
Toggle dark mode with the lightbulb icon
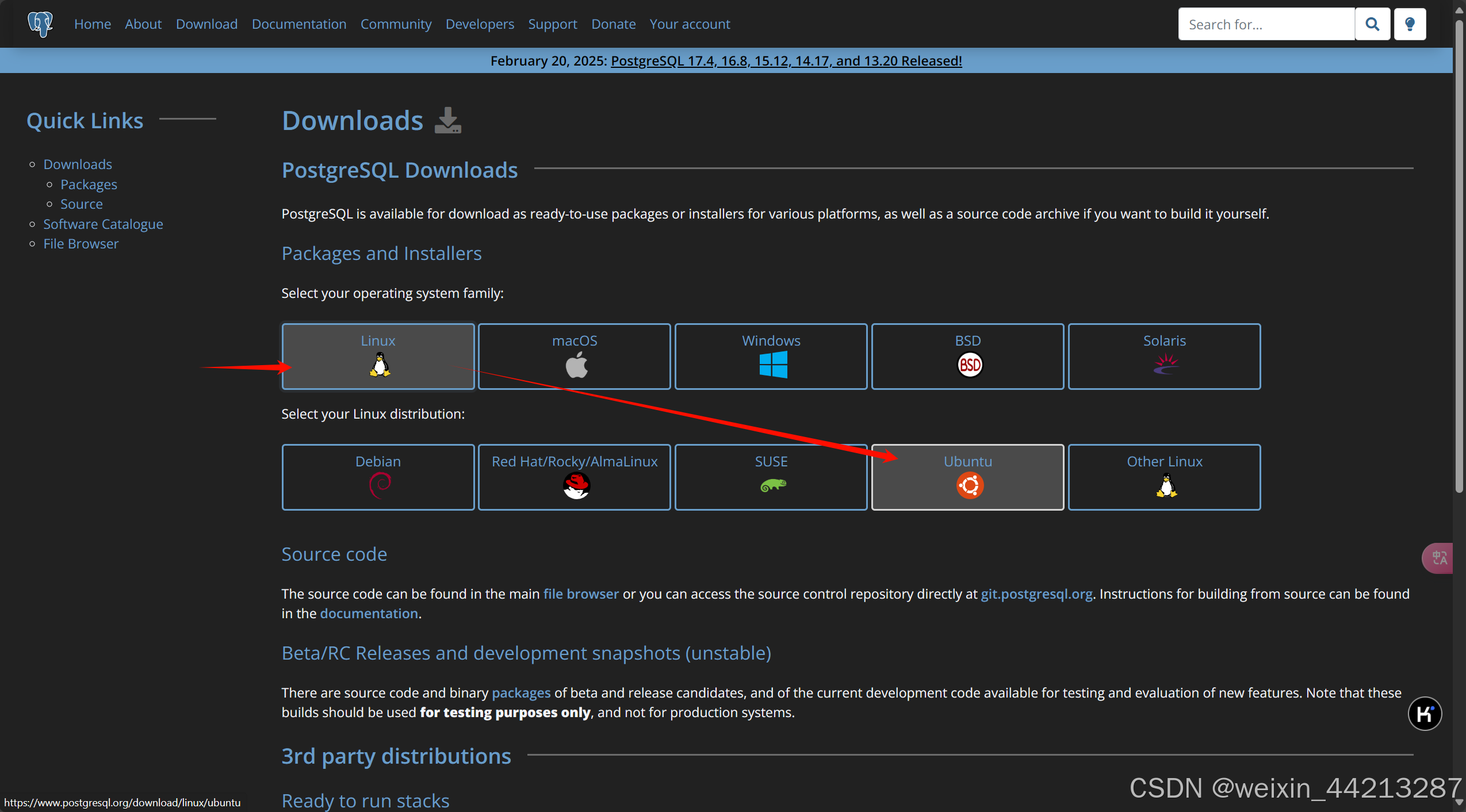click(1410, 24)
